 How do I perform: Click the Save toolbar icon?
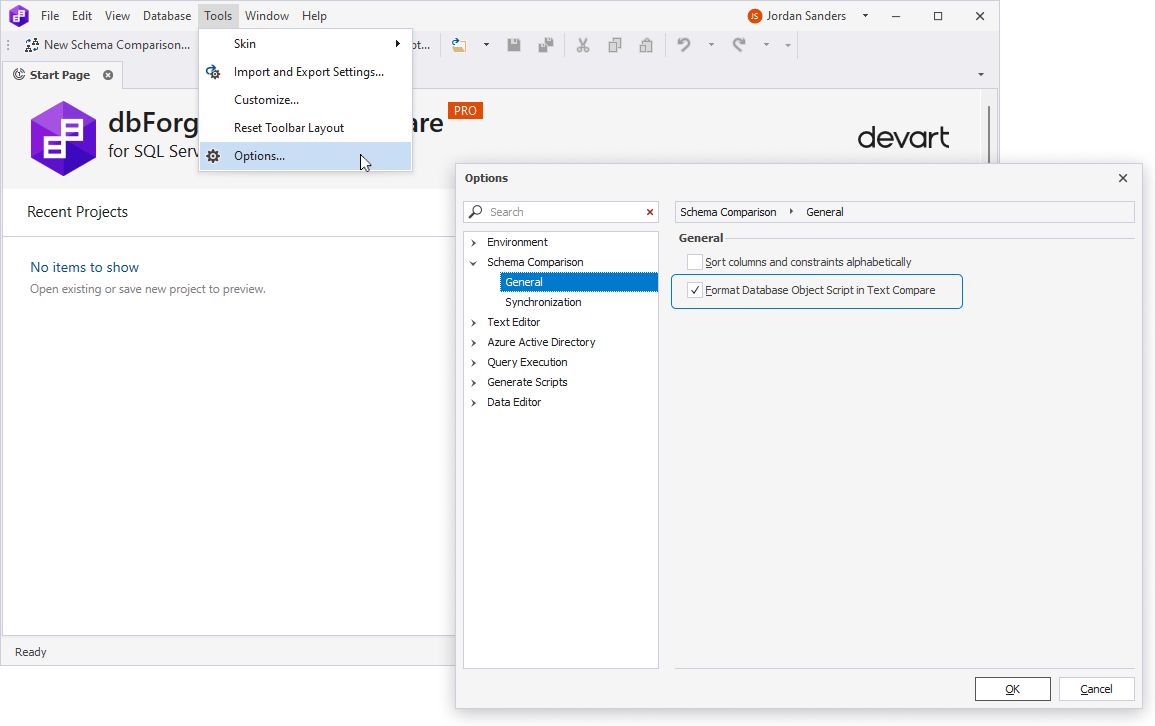click(513, 45)
